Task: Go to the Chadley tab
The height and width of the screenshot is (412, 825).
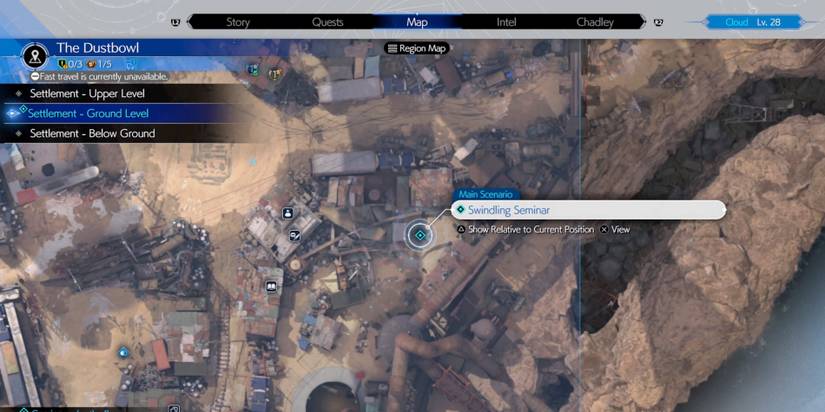Action: [595, 22]
